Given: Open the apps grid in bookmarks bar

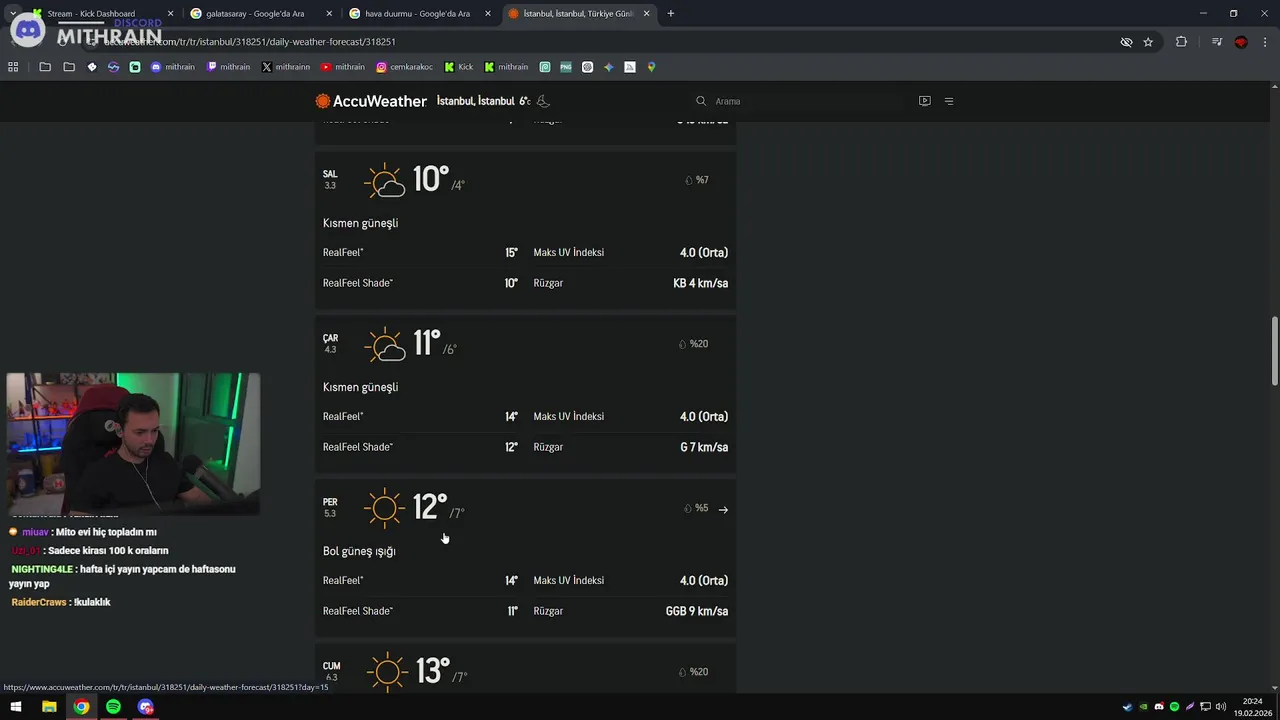Looking at the screenshot, I should point(13,67).
